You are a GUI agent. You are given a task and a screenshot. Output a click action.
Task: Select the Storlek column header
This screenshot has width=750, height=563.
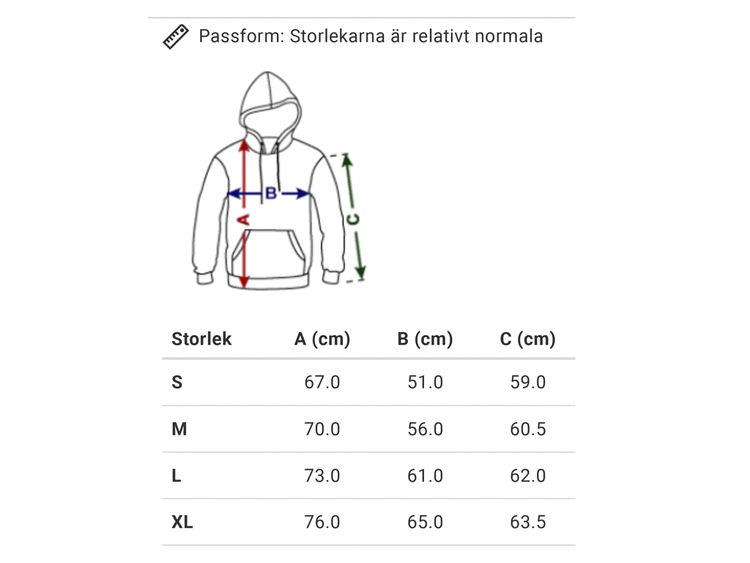tap(201, 339)
